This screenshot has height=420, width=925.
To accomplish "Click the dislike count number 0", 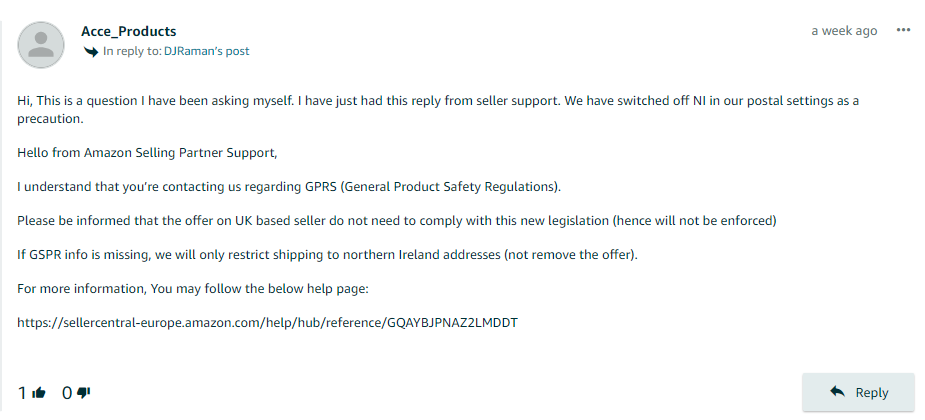I will [67, 393].
